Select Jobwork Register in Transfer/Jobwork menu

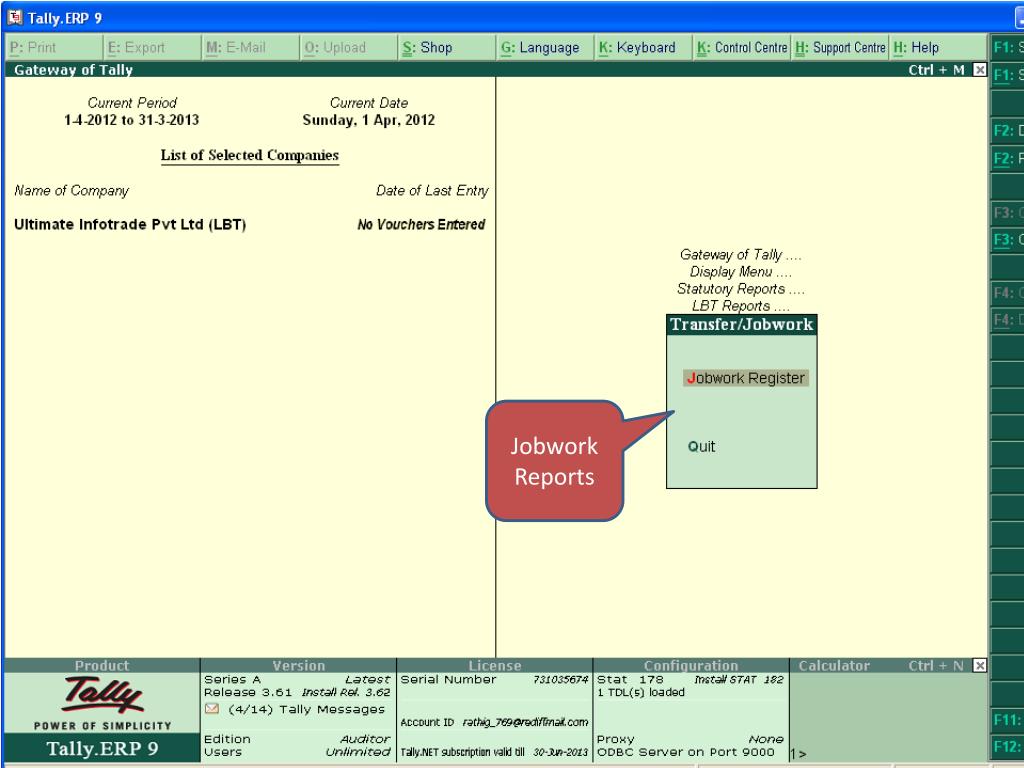click(746, 378)
